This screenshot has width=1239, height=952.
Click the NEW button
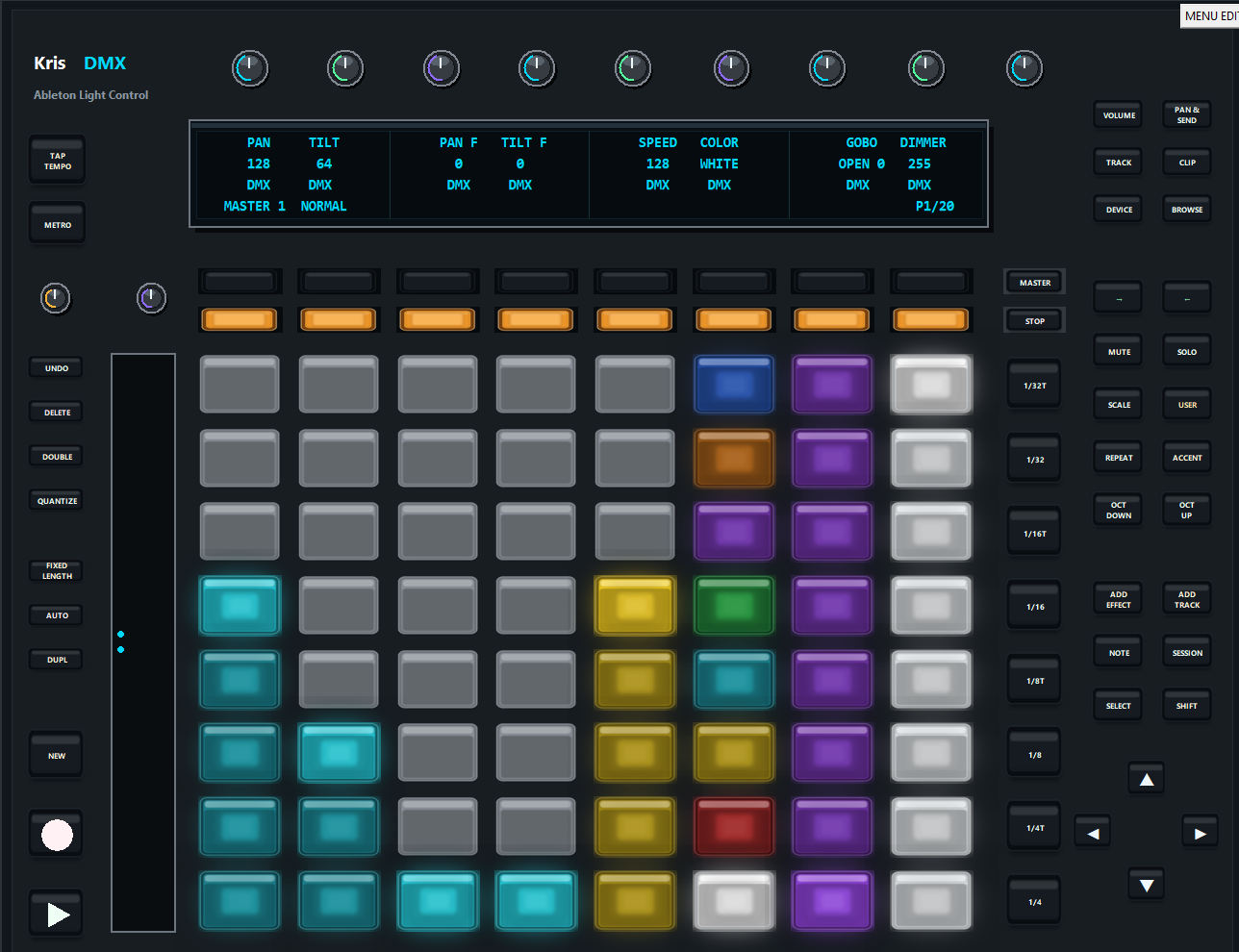(x=57, y=756)
